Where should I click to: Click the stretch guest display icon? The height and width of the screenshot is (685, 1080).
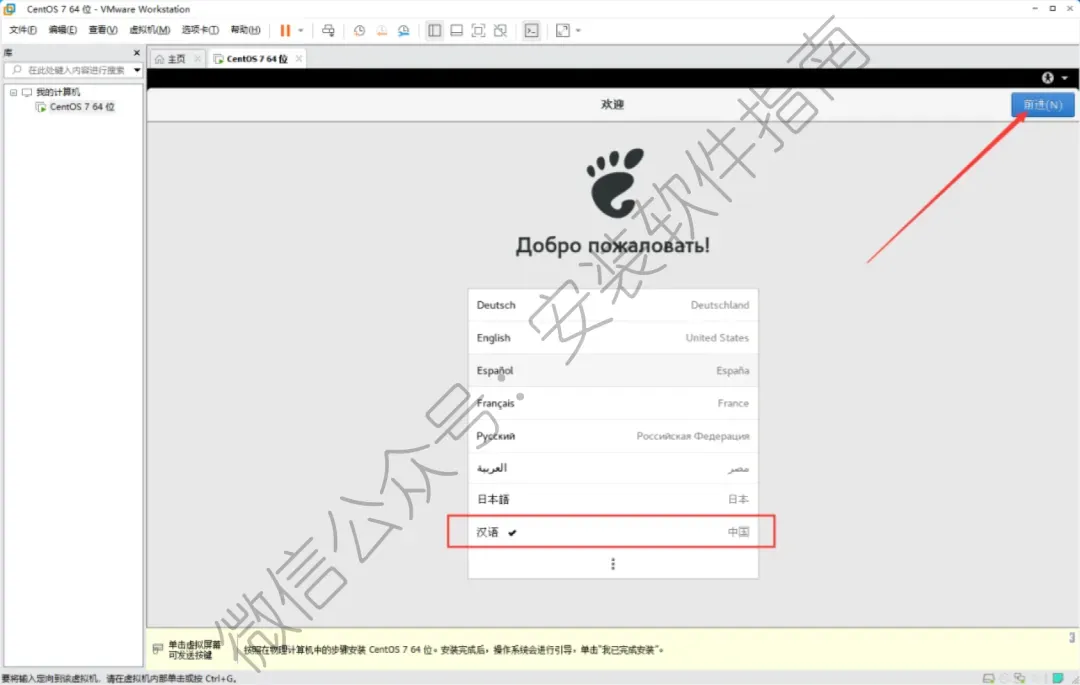[562, 30]
